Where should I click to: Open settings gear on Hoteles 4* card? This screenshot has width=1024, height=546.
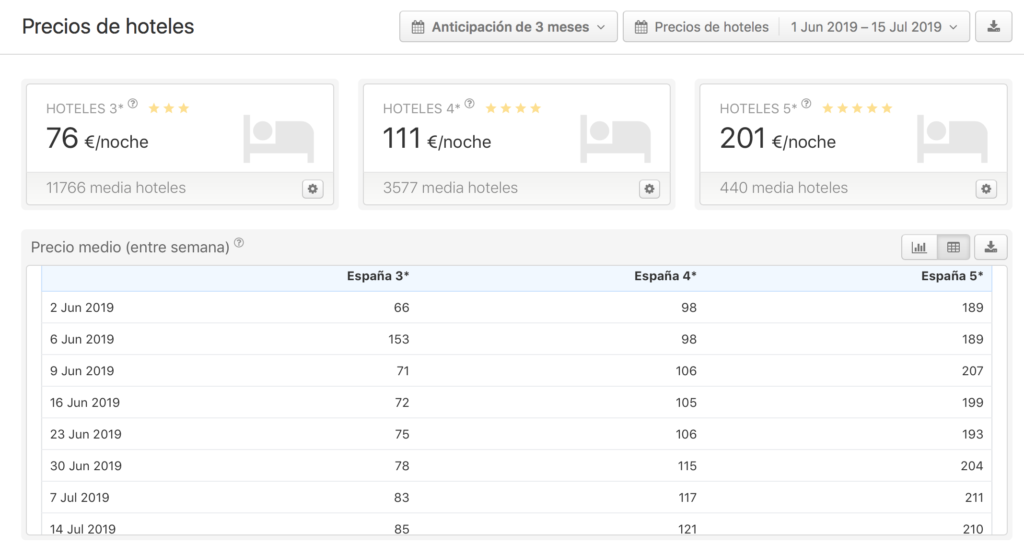click(649, 189)
